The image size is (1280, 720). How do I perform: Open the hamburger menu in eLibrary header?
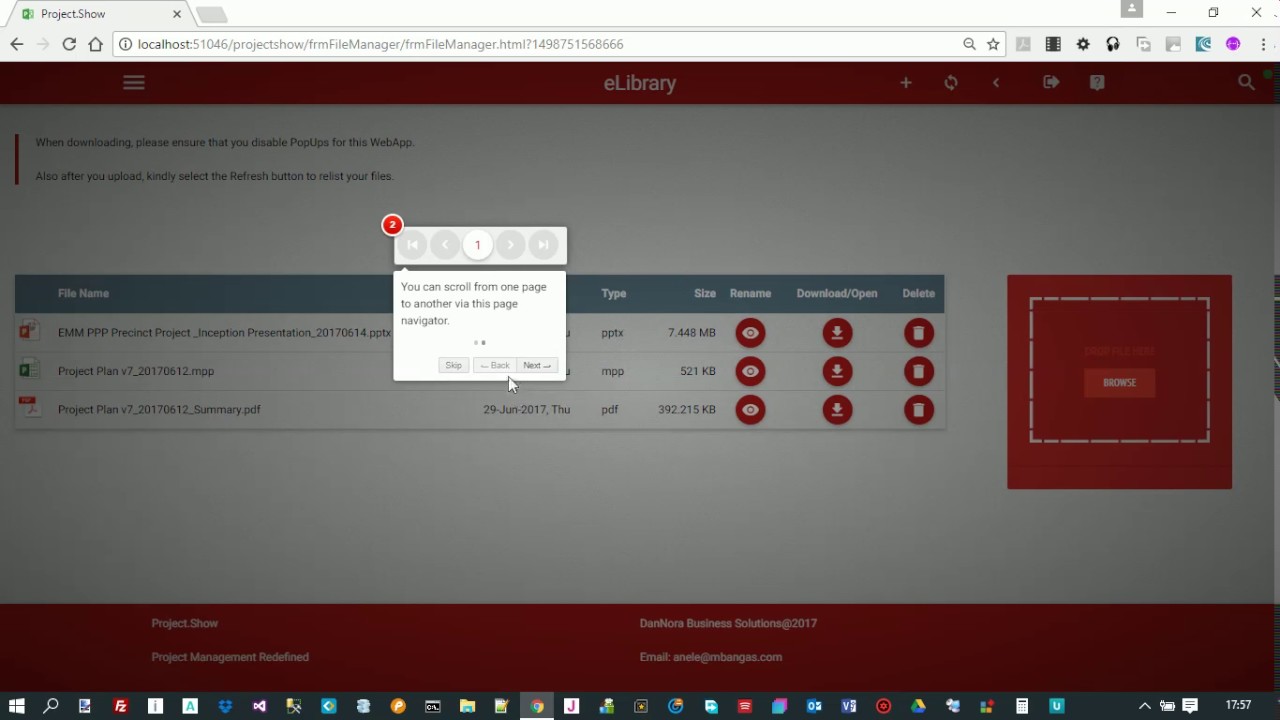tap(134, 83)
